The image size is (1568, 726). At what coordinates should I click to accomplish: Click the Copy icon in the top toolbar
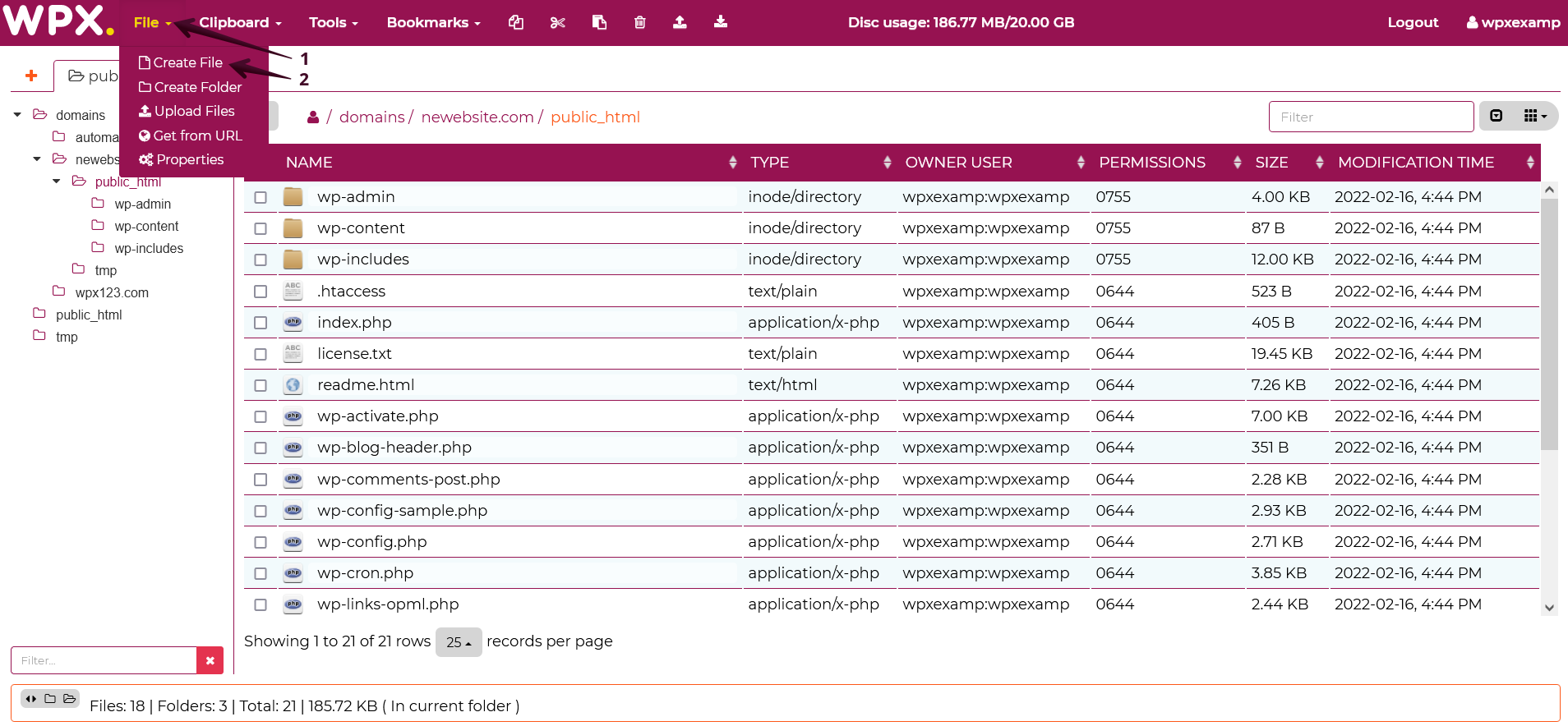coord(516,22)
